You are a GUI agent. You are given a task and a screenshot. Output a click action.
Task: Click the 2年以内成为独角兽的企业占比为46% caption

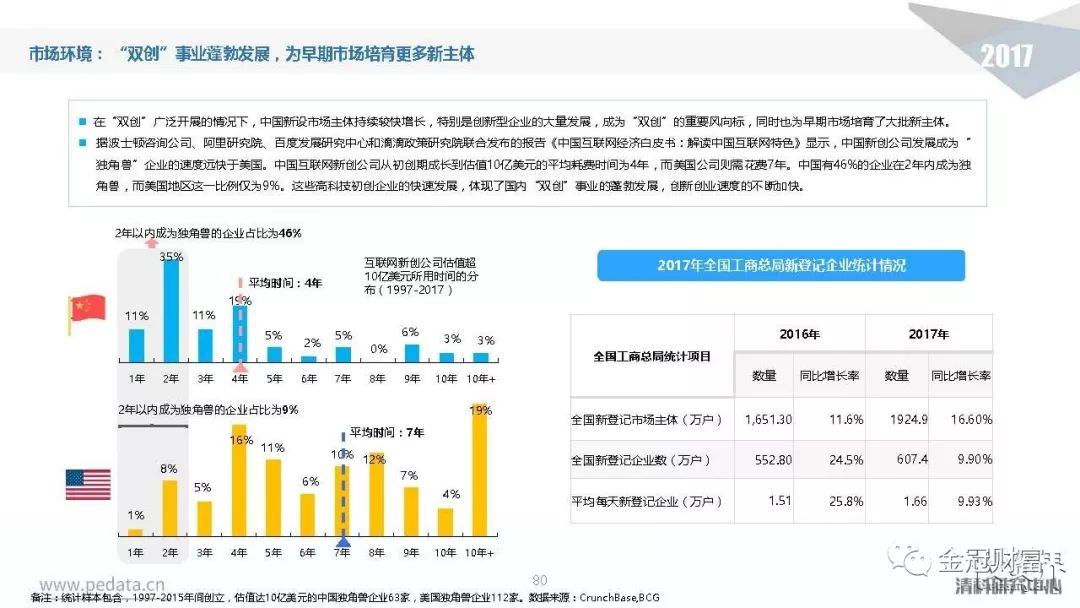(208, 233)
